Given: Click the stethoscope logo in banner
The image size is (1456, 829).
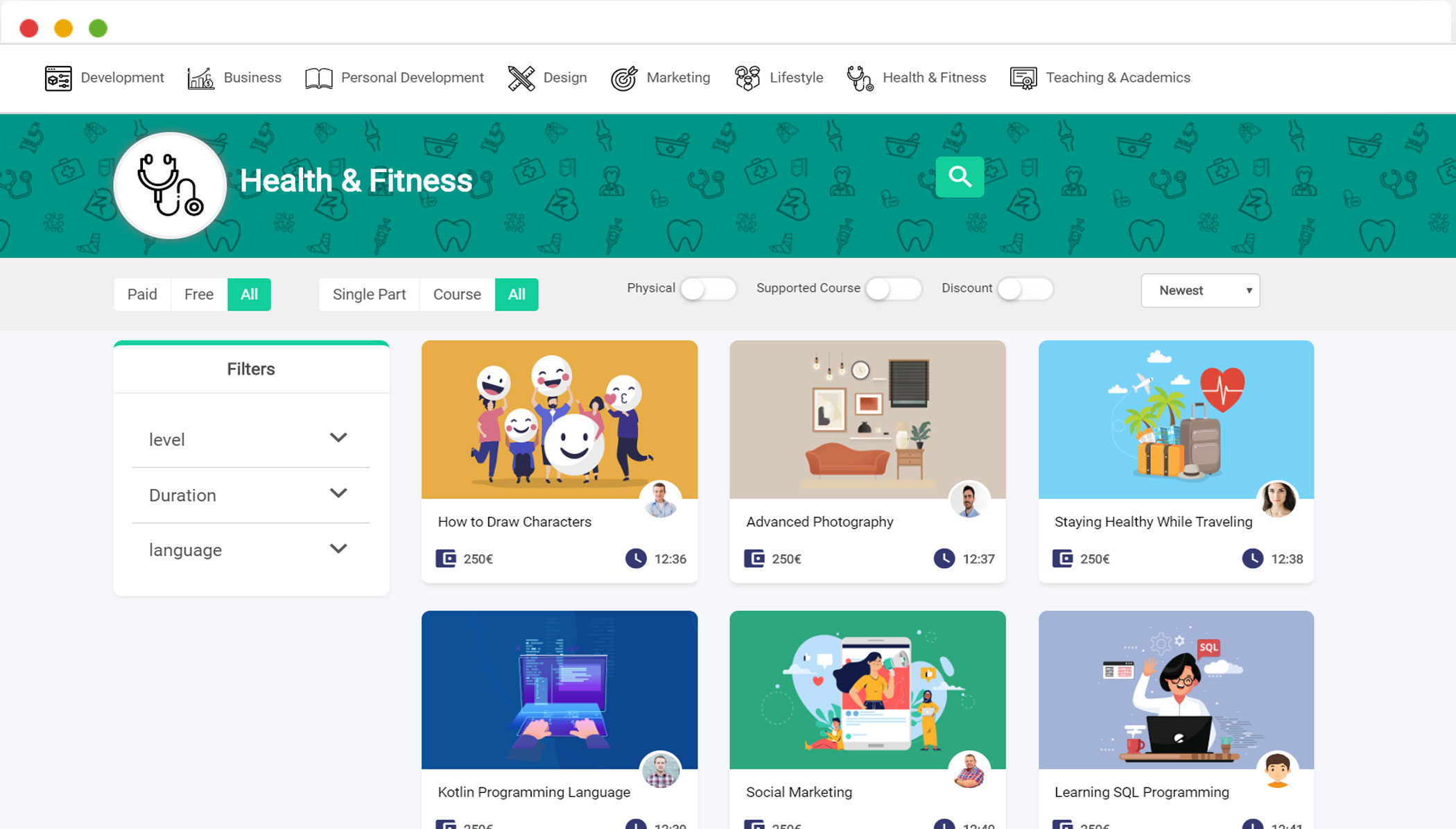Looking at the screenshot, I should 170,186.
